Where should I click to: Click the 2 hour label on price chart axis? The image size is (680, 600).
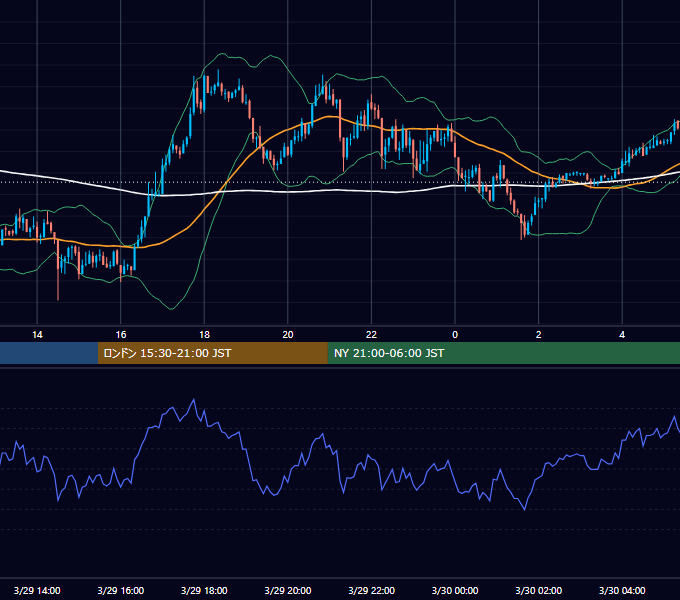pyautogui.click(x=539, y=335)
